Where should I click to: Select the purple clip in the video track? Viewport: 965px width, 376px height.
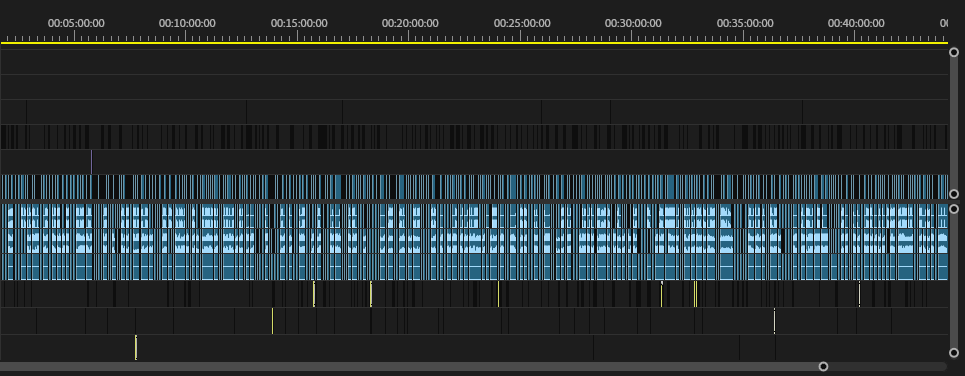[x=91, y=162]
